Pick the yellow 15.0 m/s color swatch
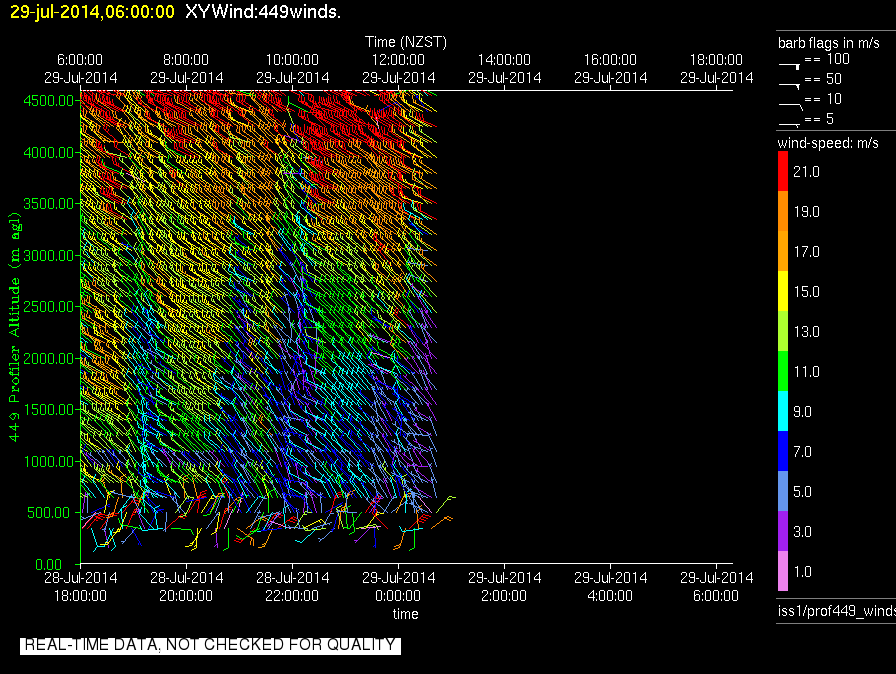 pyautogui.click(x=783, y=292)
